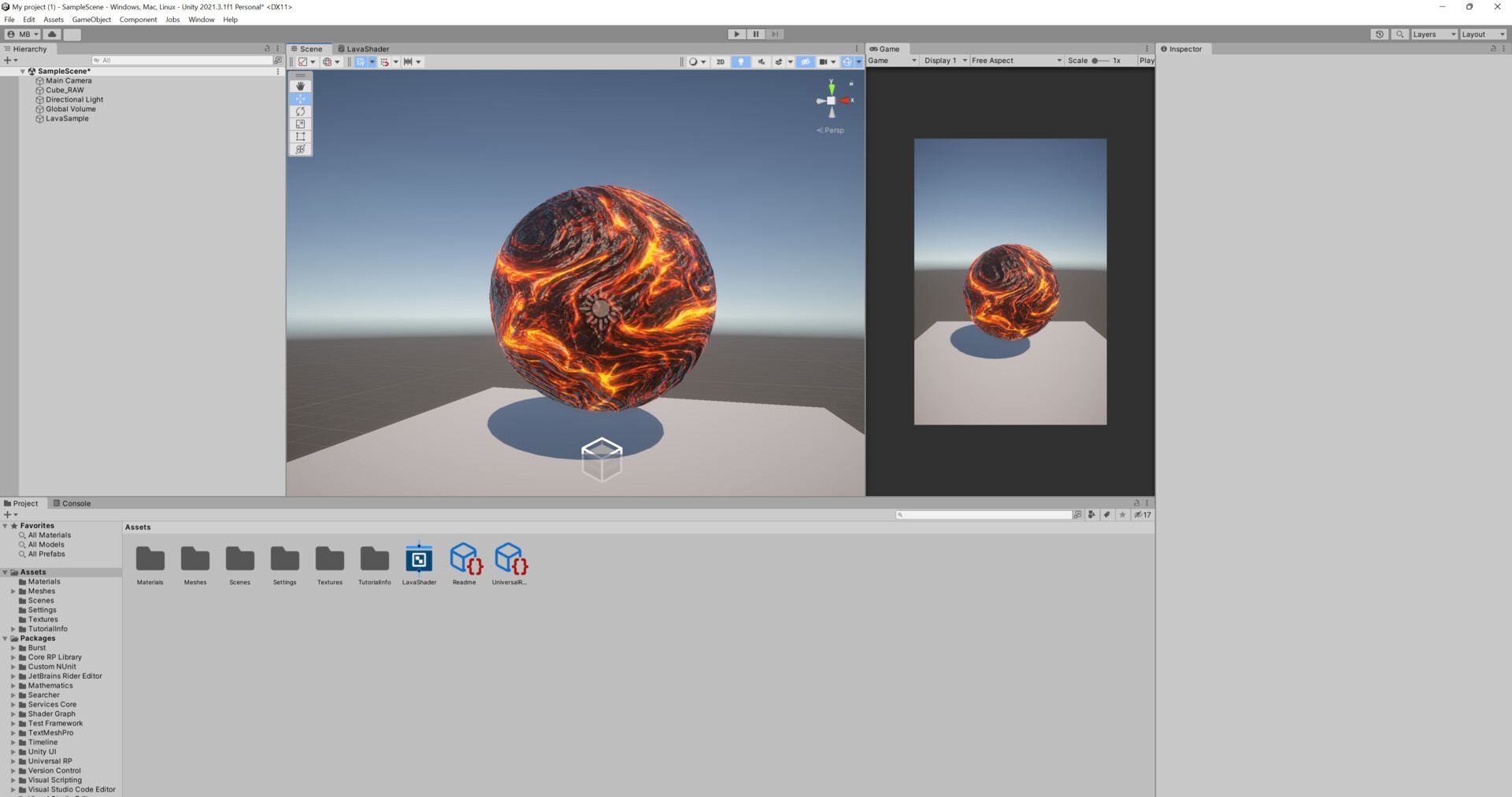Toggle 2D mode in the Scene view
Image resolution: width=1512 pixels, height=797 pixels.
[720, 61]
